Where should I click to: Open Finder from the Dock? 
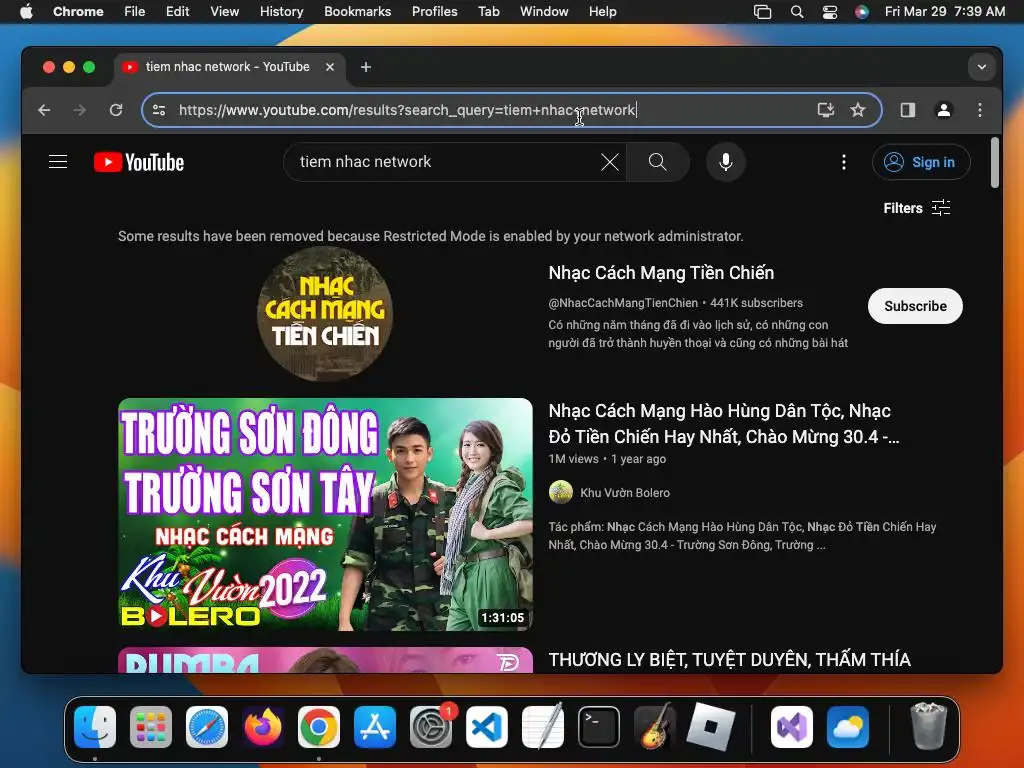point(95,727)
